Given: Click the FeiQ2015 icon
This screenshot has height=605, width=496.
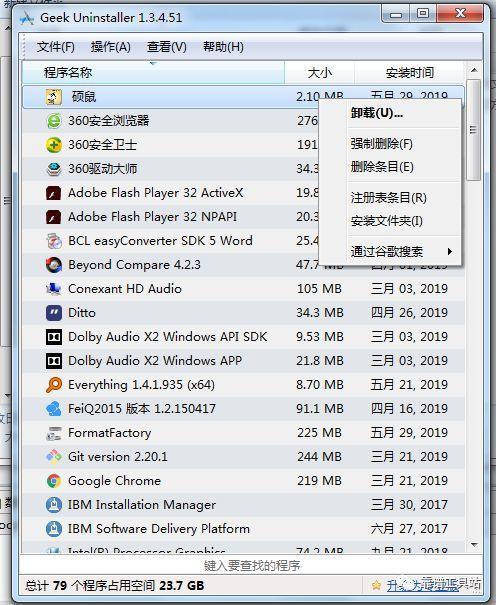Looking at the screenshot, I should (x=54, y=409).
